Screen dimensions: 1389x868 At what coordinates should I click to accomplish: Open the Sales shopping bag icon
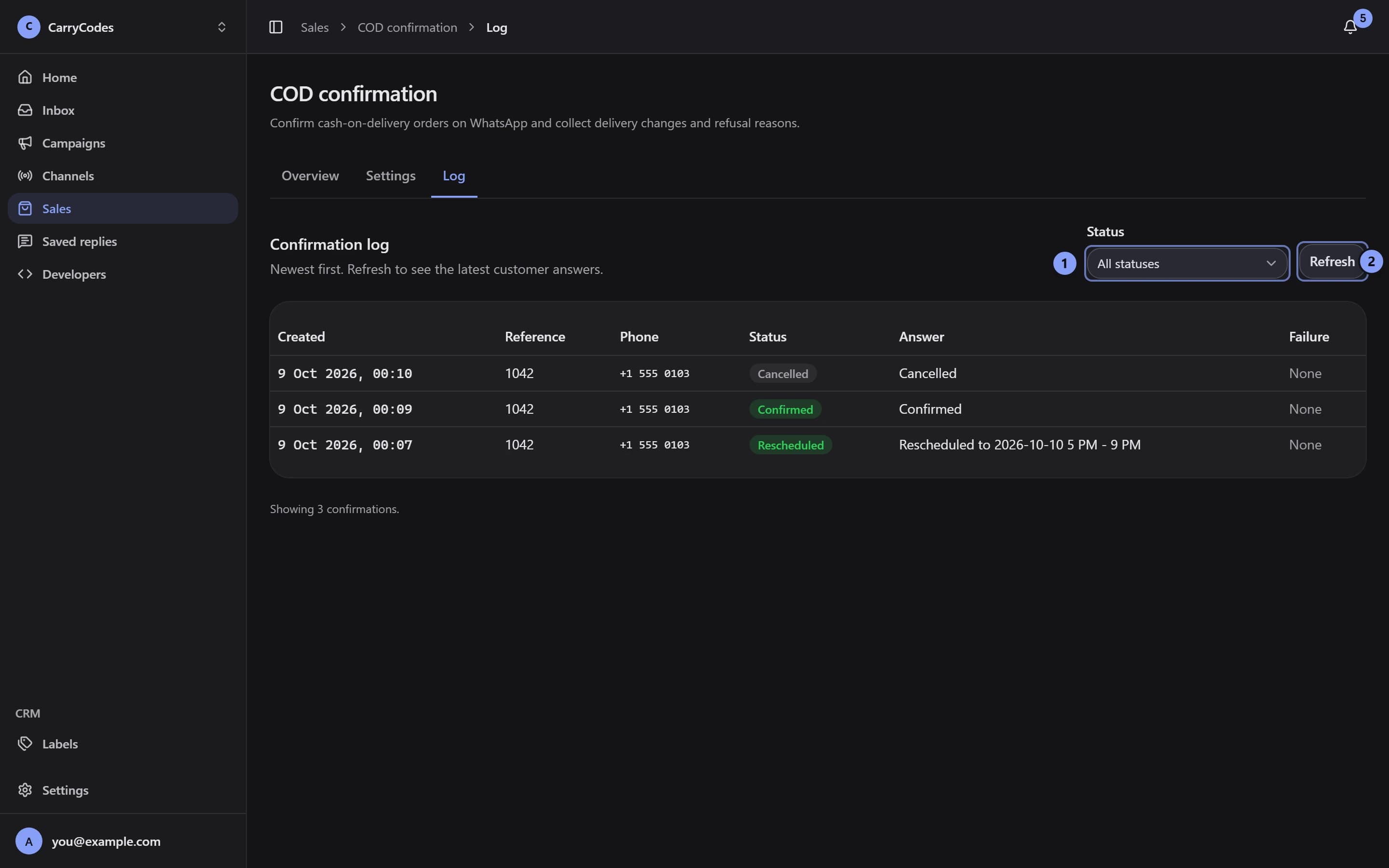pyautogui.click(x=25, y=208)
